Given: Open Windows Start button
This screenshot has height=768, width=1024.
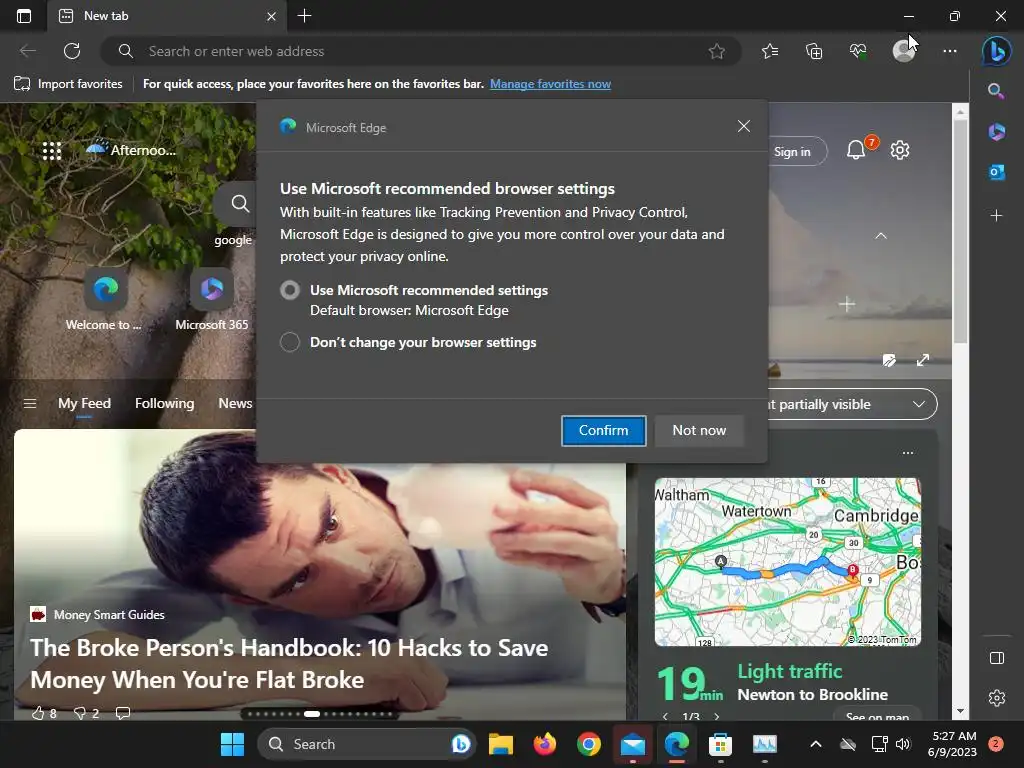Looking at the screenshot, I should click(x=232, y=744).
